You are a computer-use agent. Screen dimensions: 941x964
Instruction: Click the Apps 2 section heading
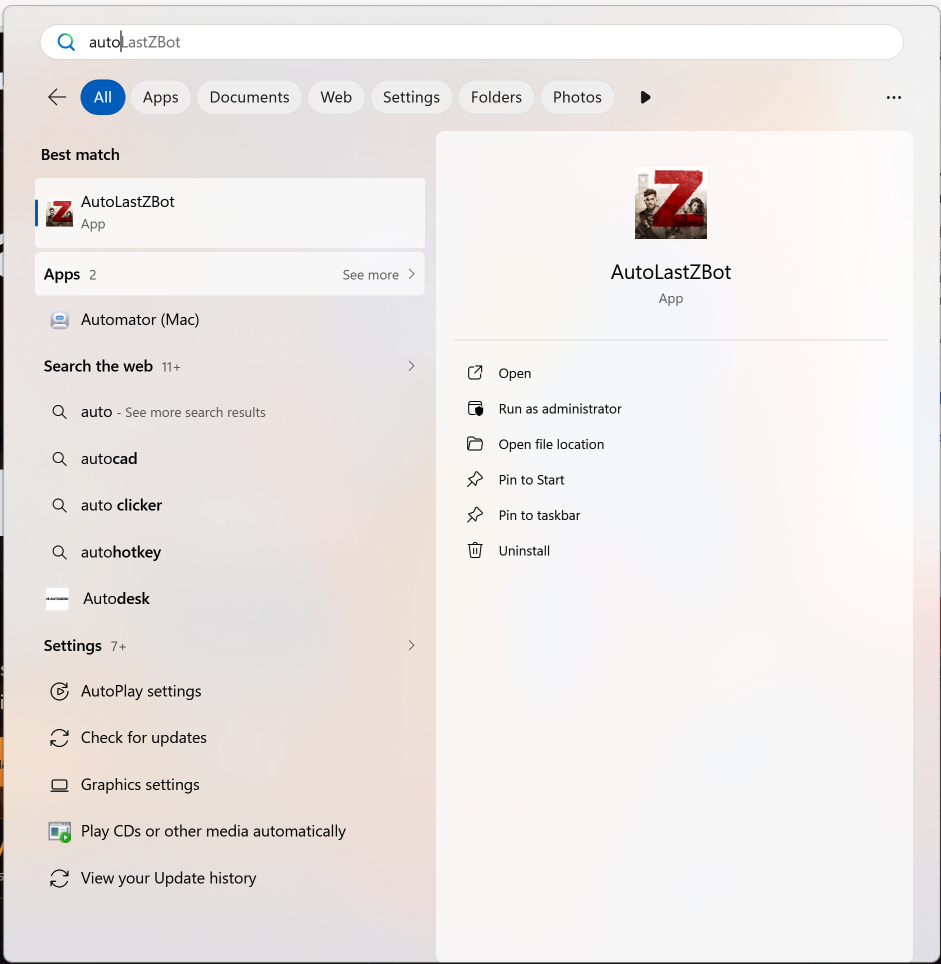[x=69, y=275]
